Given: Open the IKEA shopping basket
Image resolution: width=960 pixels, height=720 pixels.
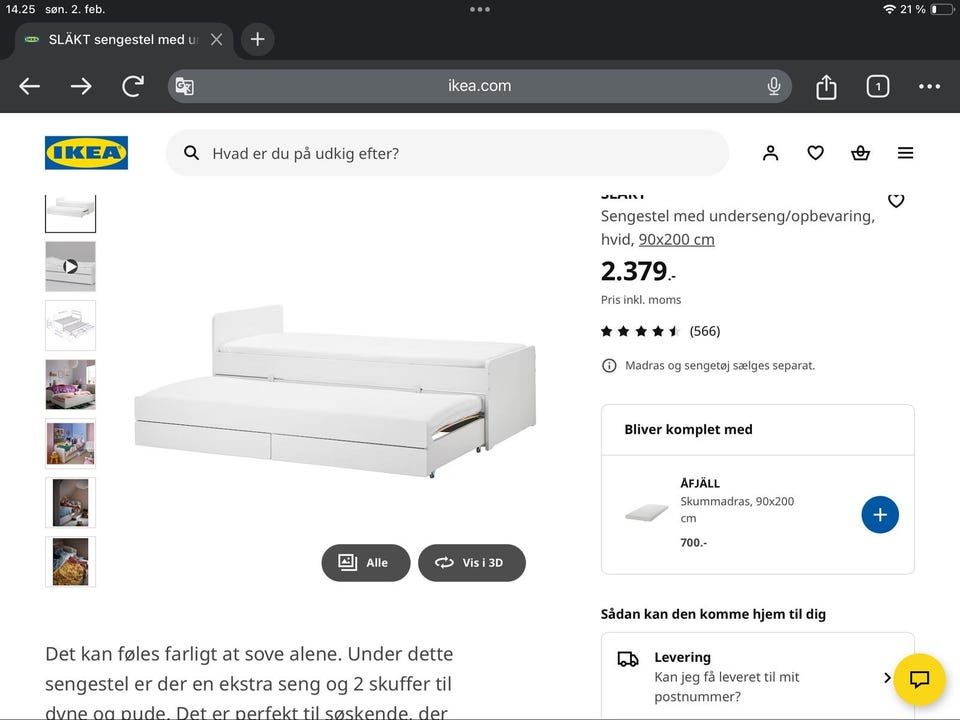Looking at the screenshot, I should [860, 153].
